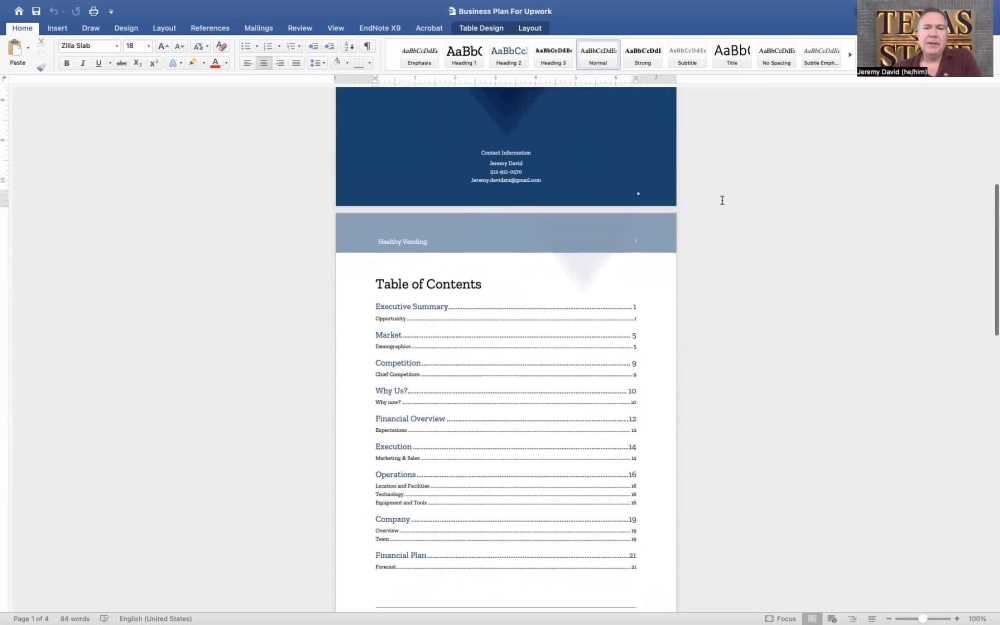Toggle Superscript formatting

(x=154, y=63)
